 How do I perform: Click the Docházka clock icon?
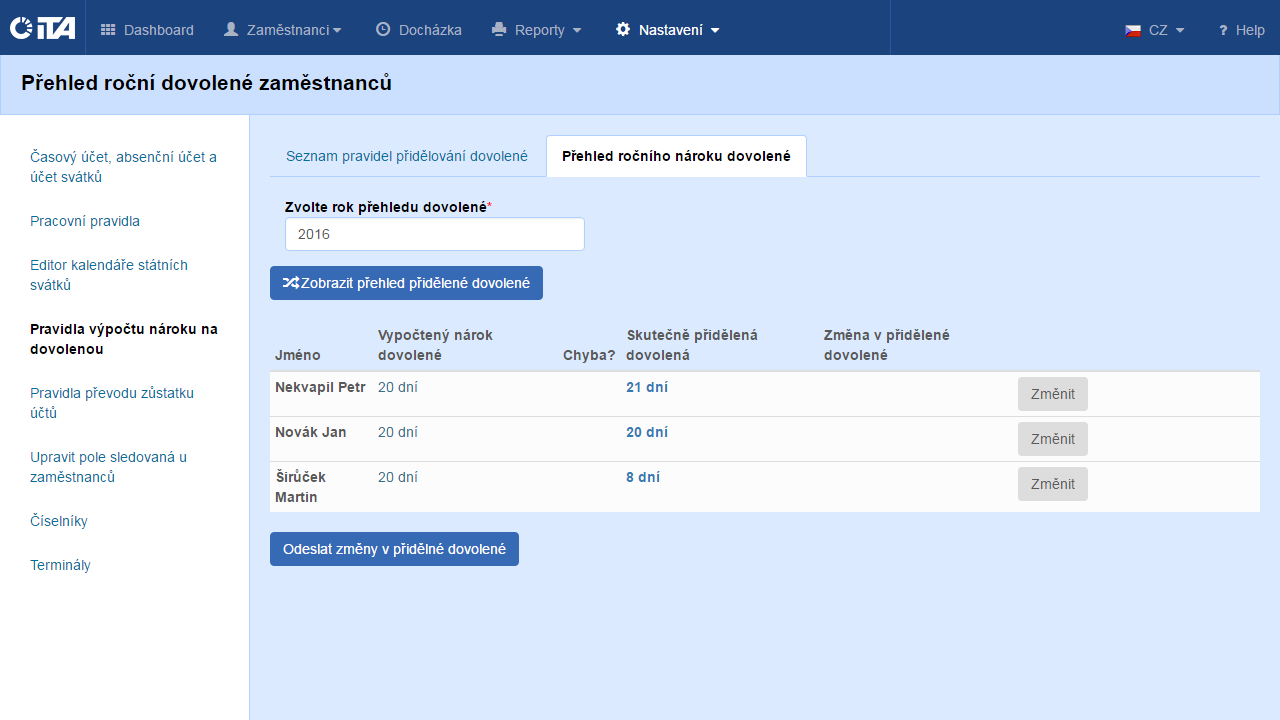pos(383,30)
